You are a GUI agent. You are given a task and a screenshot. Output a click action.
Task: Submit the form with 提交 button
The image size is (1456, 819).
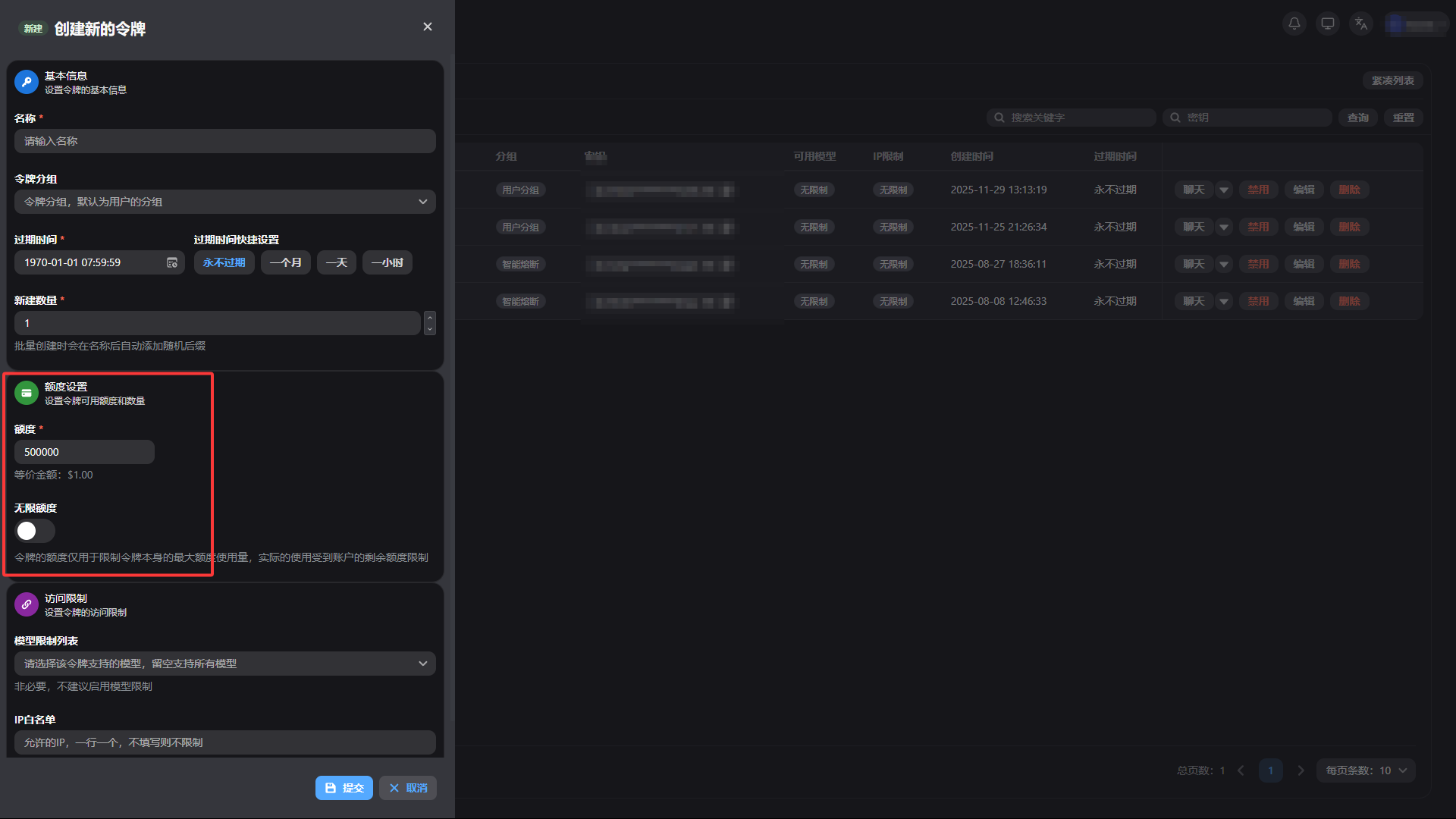tap(344, 788)
